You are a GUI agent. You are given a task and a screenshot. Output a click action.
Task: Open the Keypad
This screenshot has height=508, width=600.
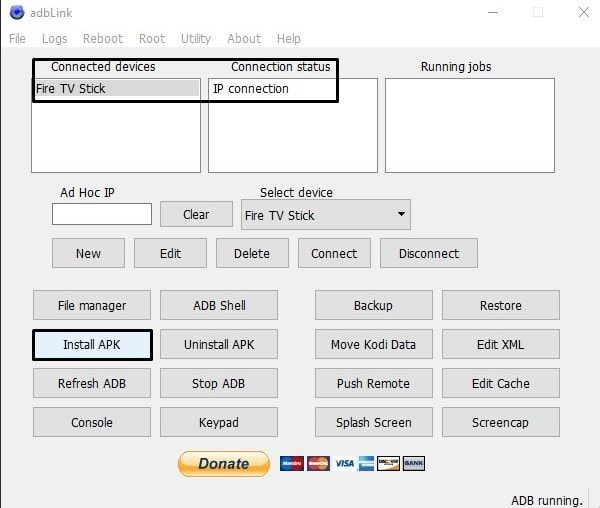coord(219,422)
